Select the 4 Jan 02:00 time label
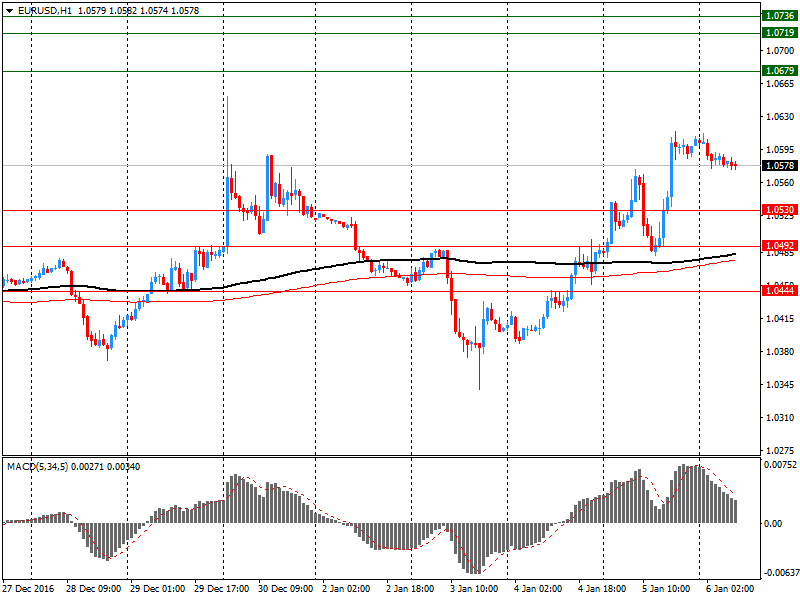The image size is (800, 600). point(538,589)
